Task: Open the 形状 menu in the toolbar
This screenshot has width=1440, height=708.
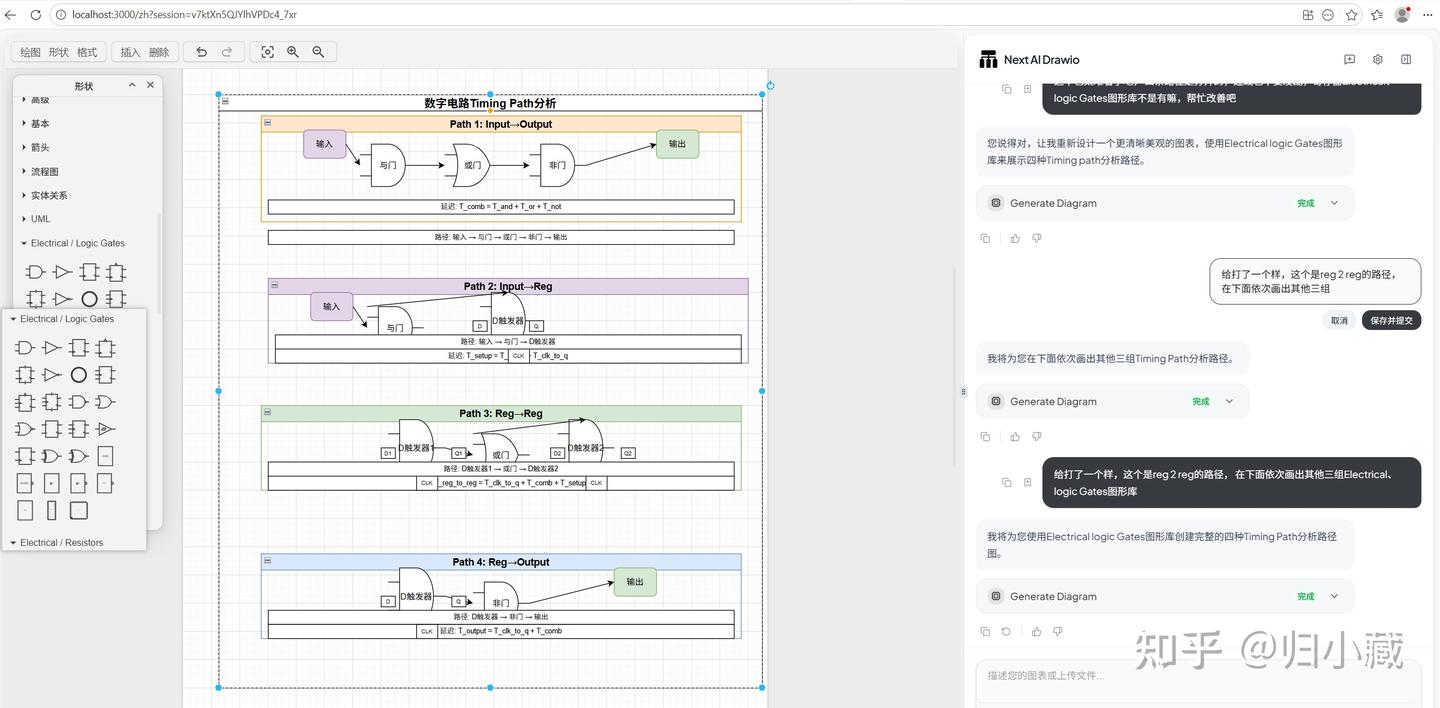Action: pyautogui.click(x=59, y=52)
